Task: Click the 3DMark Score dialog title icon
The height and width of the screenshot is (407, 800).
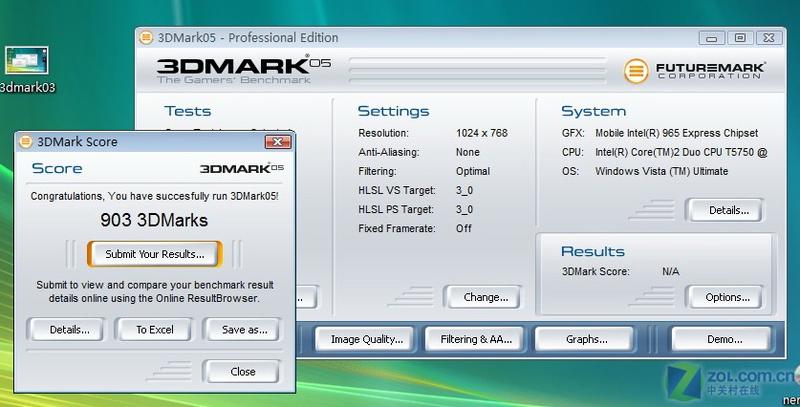Action: [x=25, y=142]
